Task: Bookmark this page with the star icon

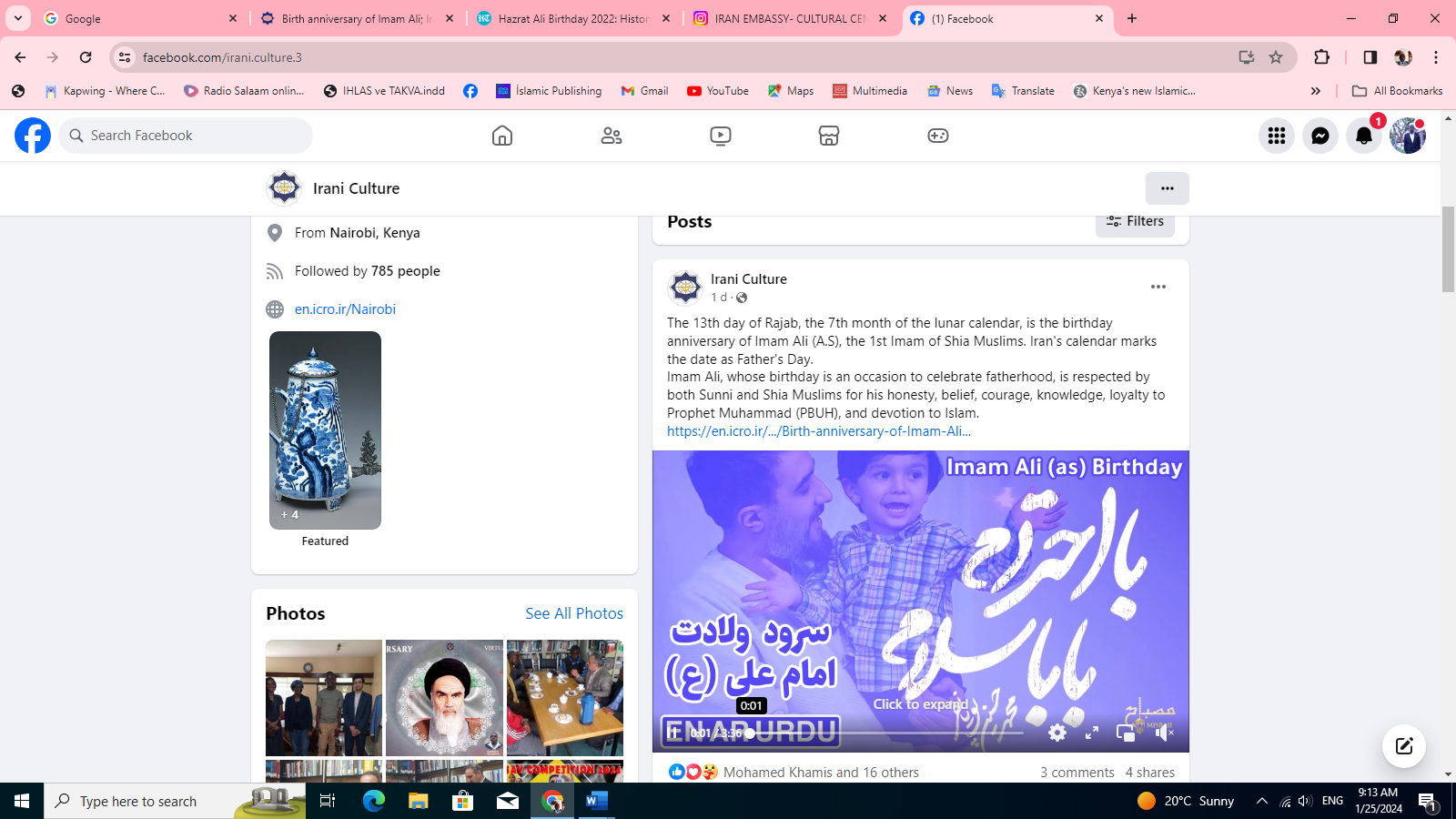Action: [1276, 57]
